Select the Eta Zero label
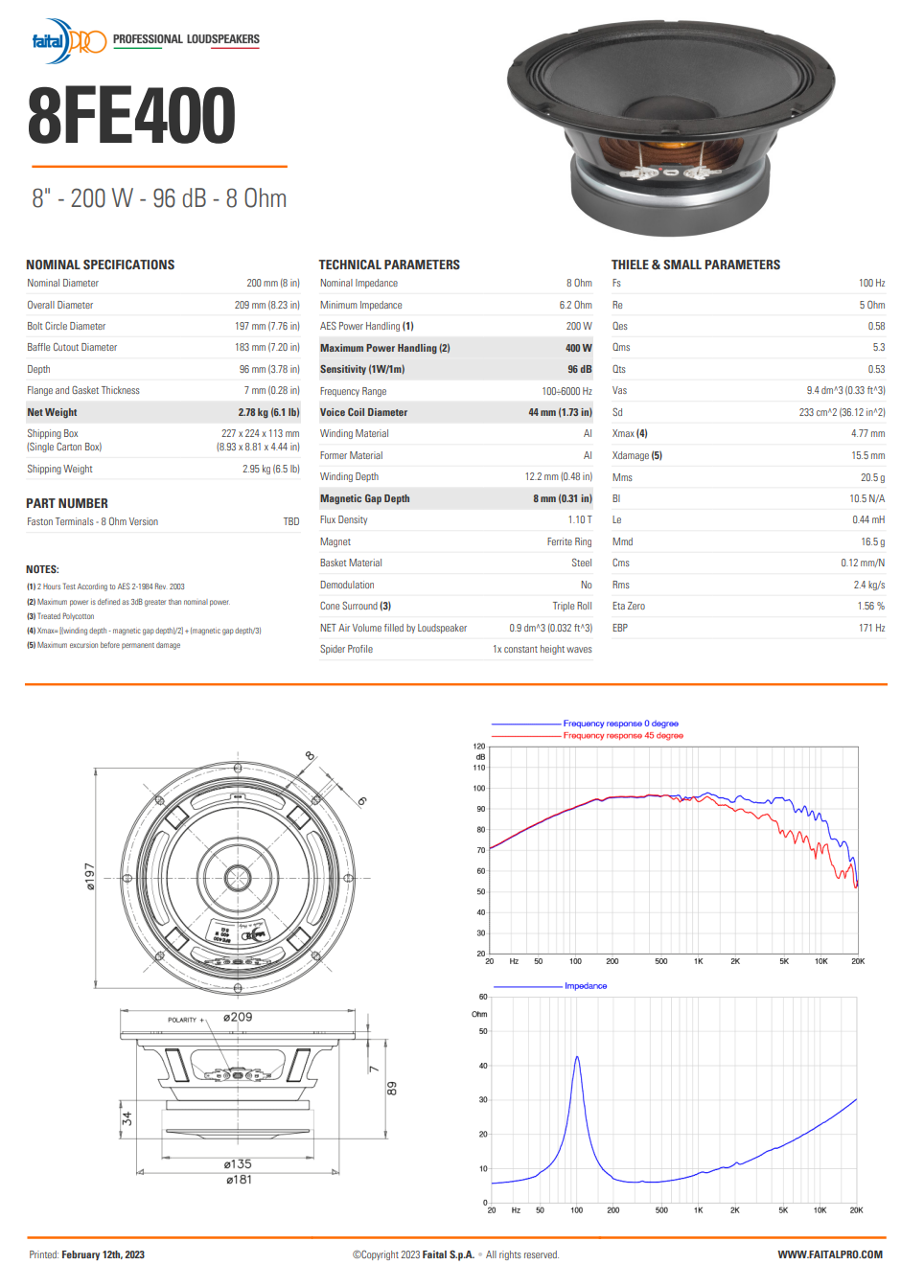 point(629,607)
